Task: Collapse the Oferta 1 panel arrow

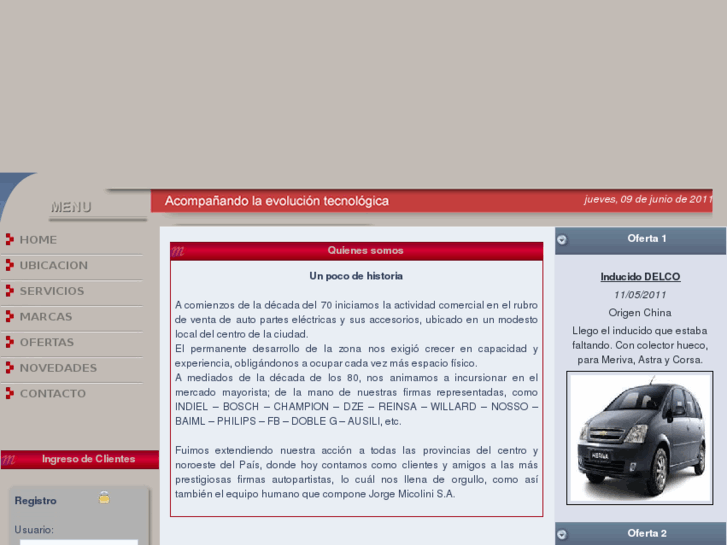Action: pyautogui.click(x=562, y=240)
